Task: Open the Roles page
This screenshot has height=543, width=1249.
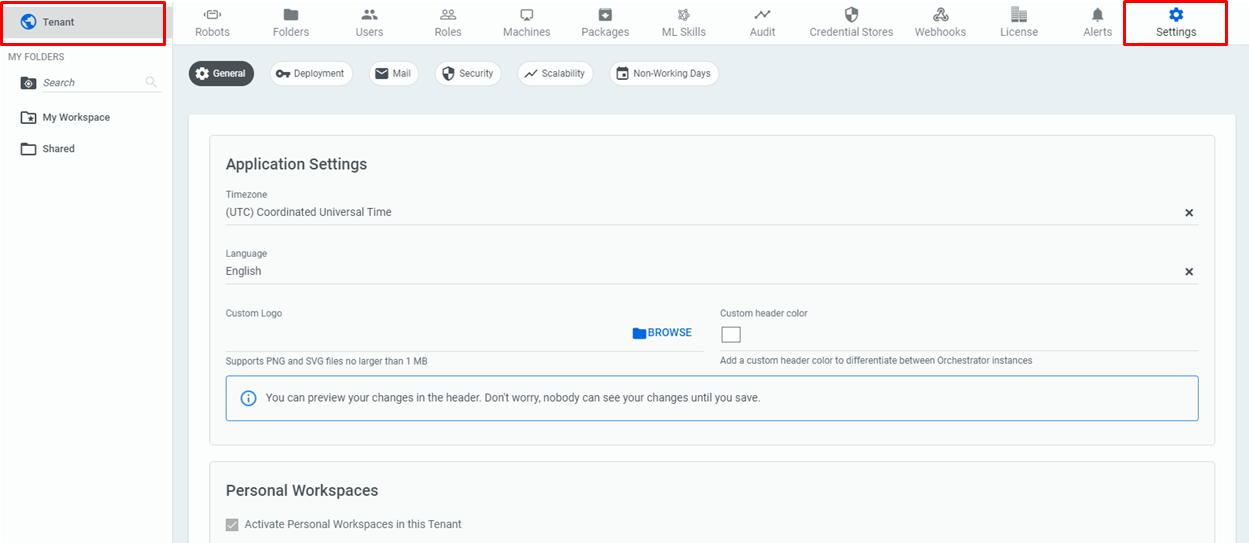Action: [x=448, y=22]
